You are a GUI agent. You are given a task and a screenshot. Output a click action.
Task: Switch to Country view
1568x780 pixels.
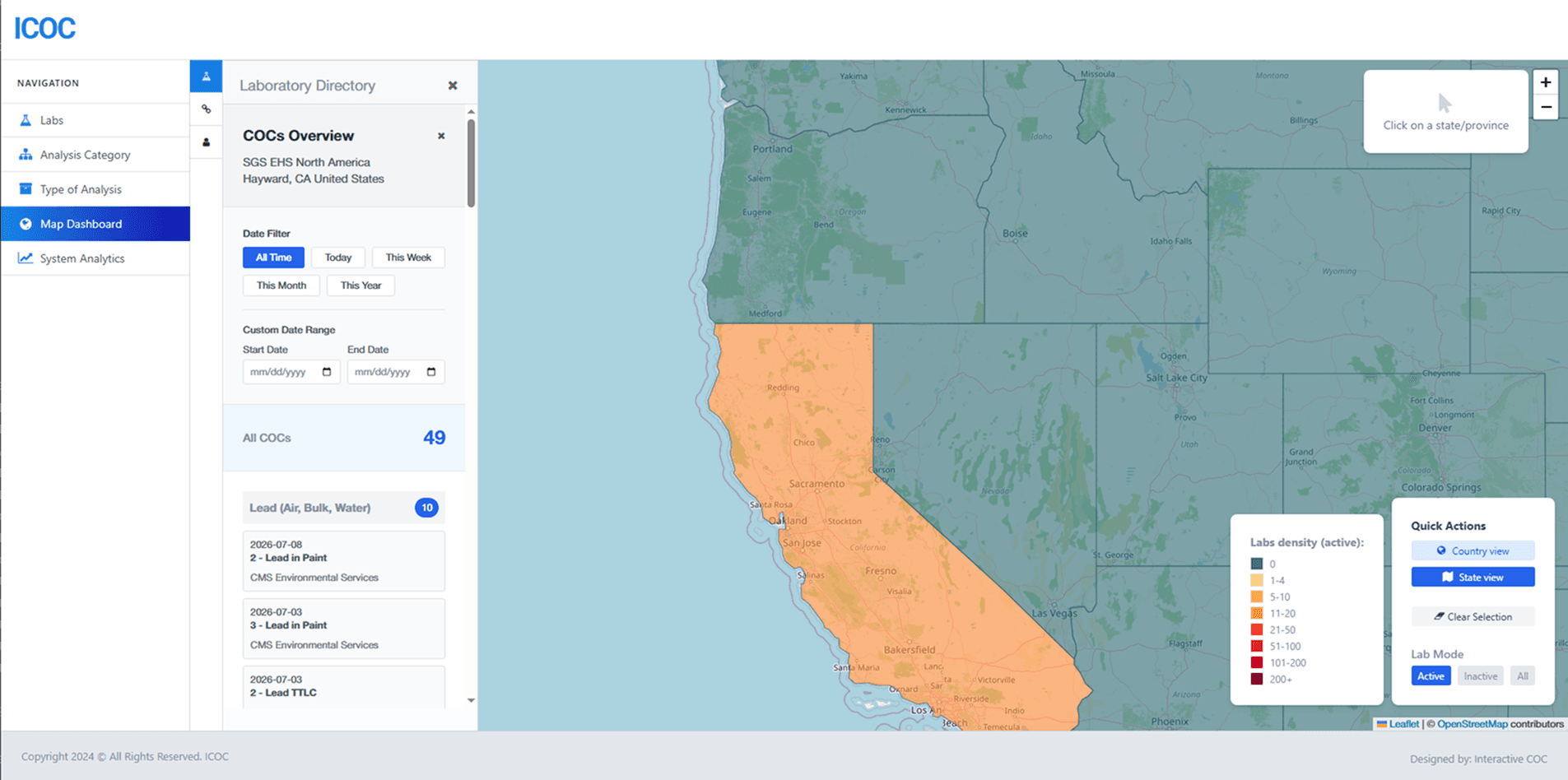(1473, 550)
